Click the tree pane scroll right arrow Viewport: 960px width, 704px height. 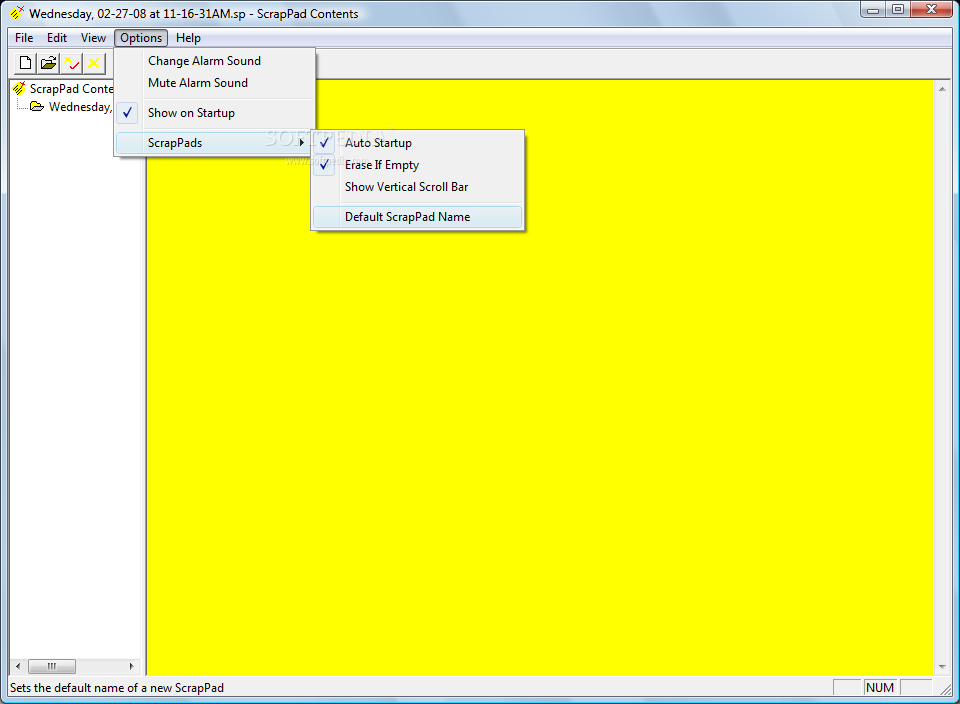pyautogui.click(x=131, y=666)
